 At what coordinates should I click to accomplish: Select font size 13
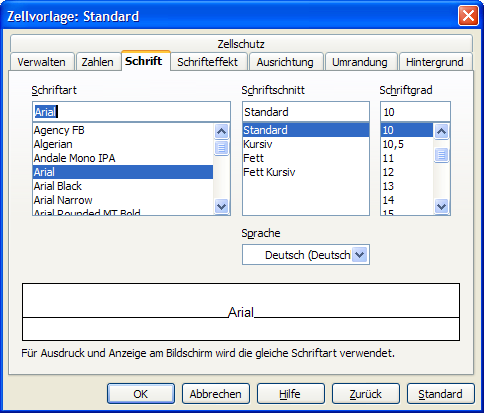407,186
